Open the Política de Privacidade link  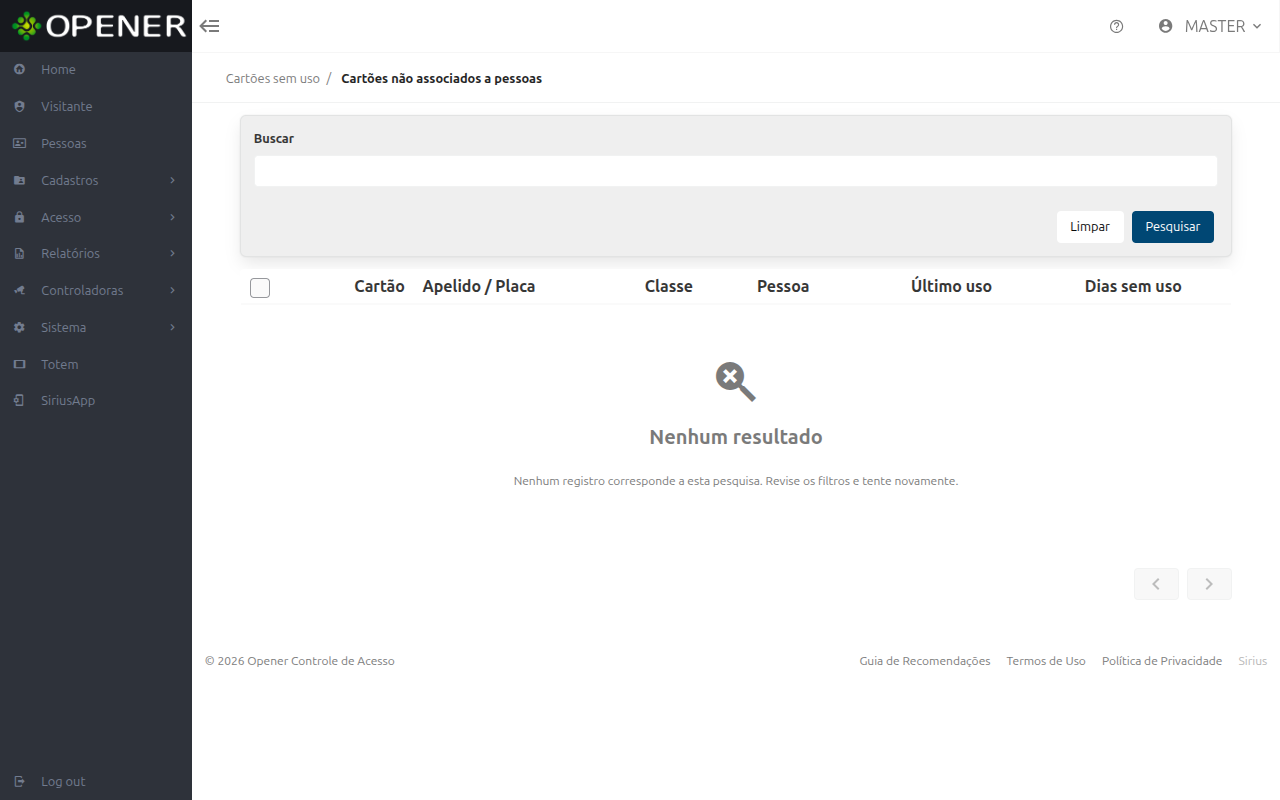(1162, 661)
